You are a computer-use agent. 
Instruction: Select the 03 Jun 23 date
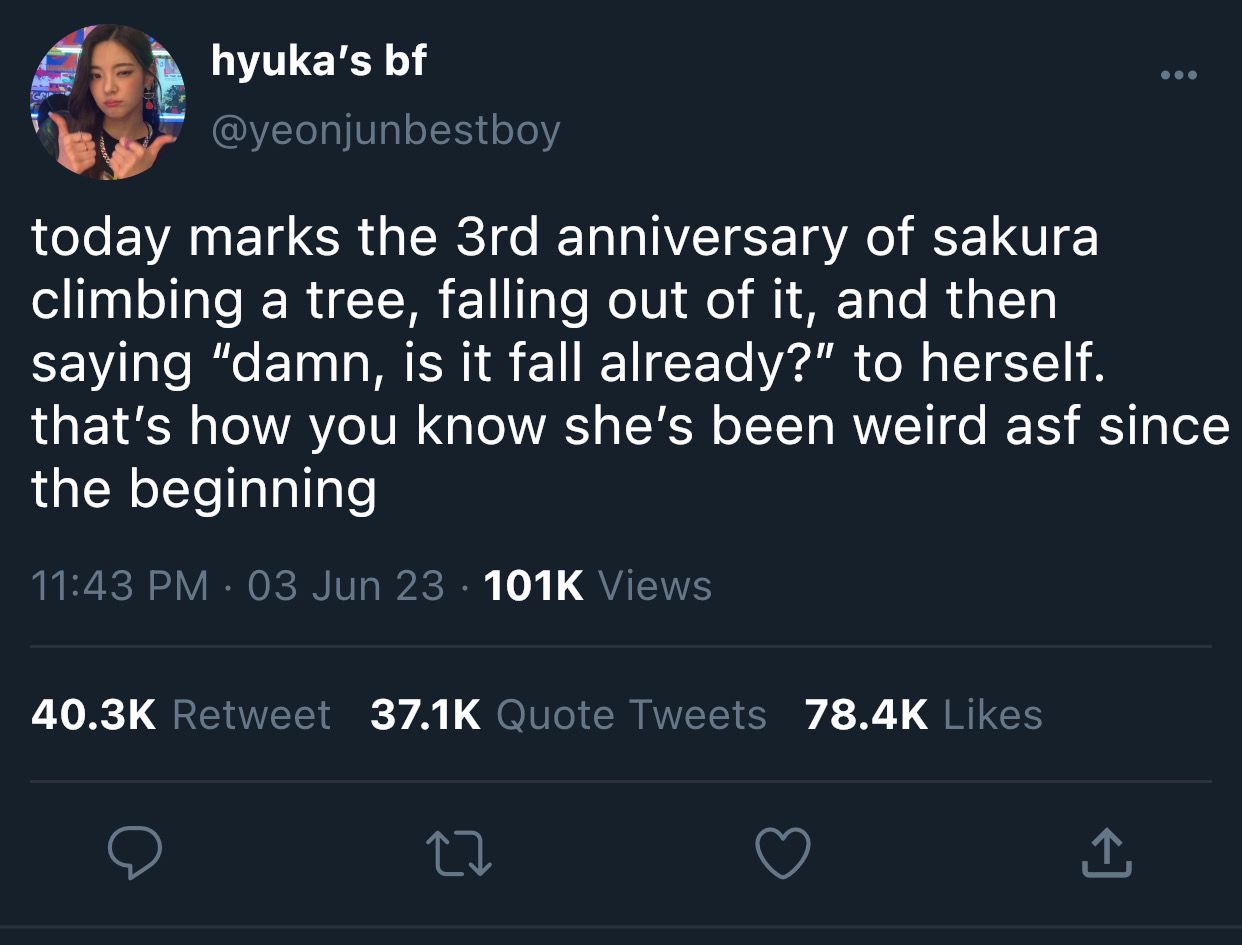[346, 586]
